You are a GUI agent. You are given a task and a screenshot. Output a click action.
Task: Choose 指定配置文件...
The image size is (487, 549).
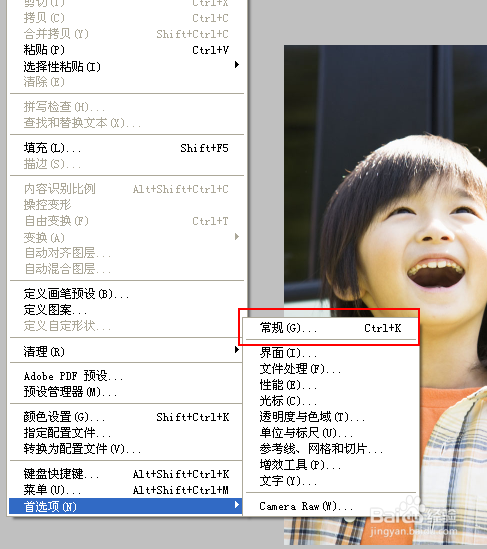pyautogui.click(x=126, y=433)
